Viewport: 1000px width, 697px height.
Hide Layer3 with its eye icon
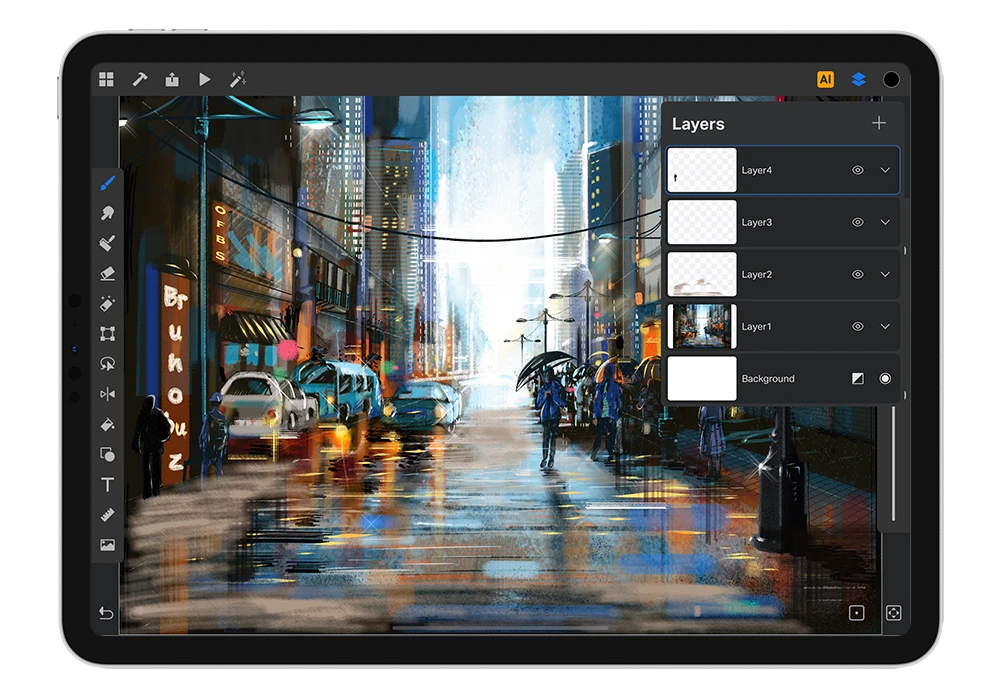858,222
